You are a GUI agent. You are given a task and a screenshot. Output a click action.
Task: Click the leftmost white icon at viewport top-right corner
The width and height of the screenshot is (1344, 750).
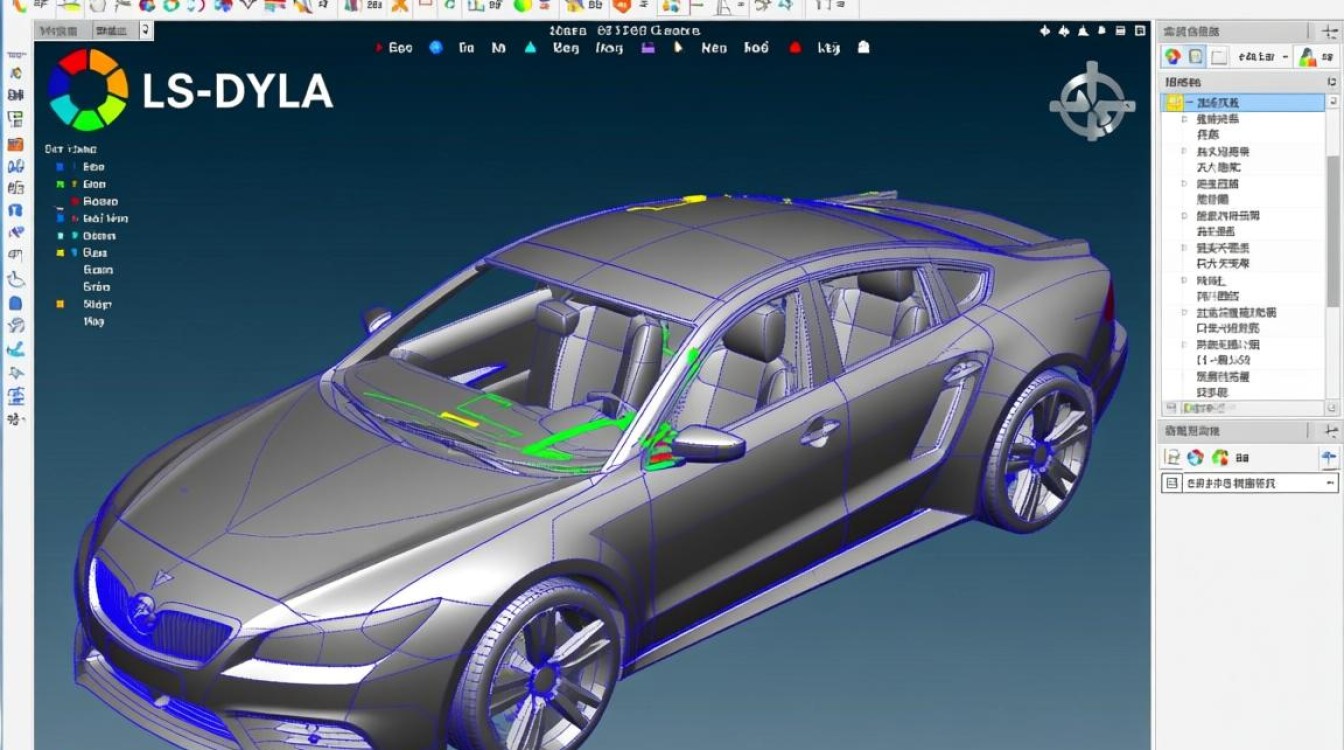1045,31
